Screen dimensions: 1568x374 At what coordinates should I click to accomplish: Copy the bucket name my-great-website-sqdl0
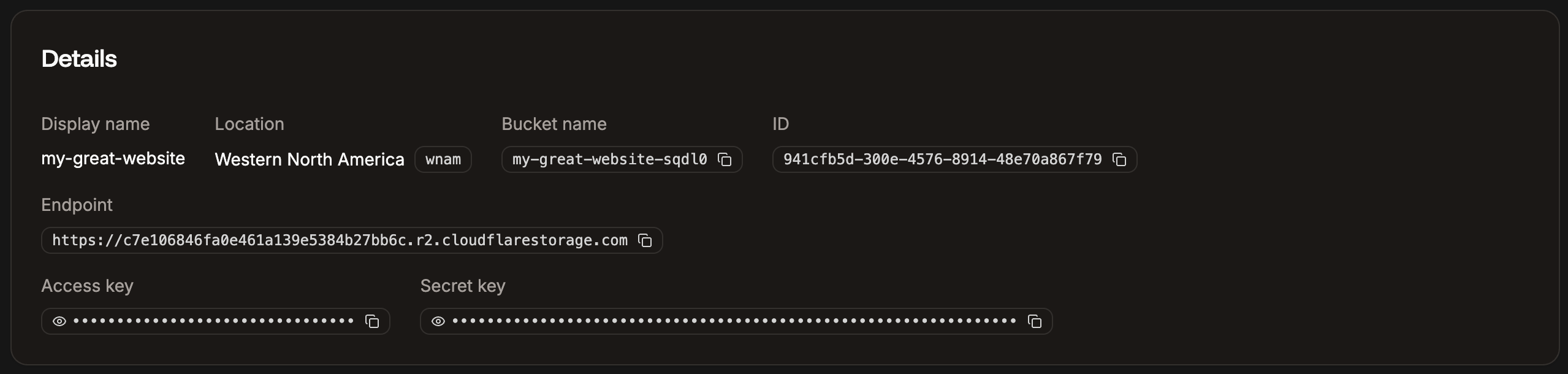[725, 160]
